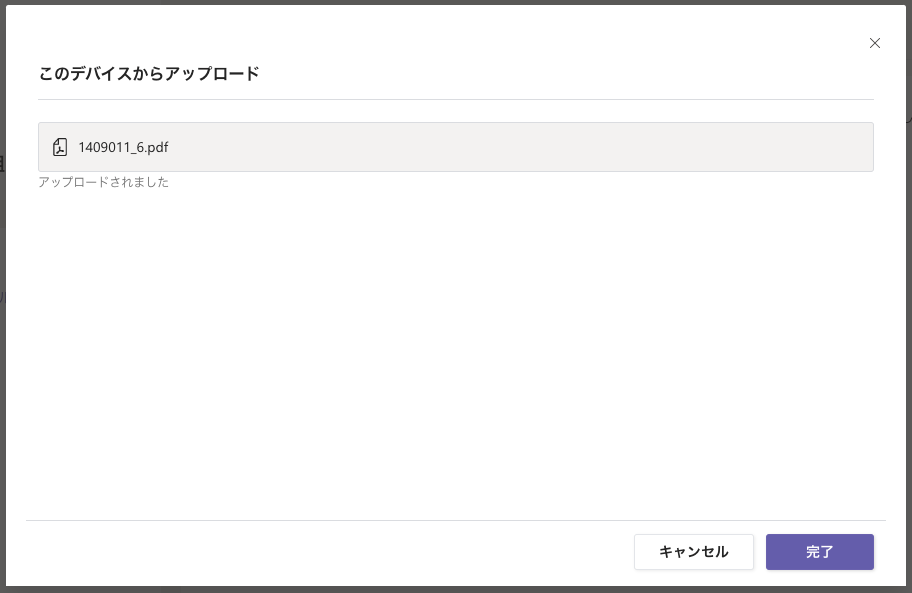Click the PDF file type icon
912x593 pixels.
tap(60, 147)
